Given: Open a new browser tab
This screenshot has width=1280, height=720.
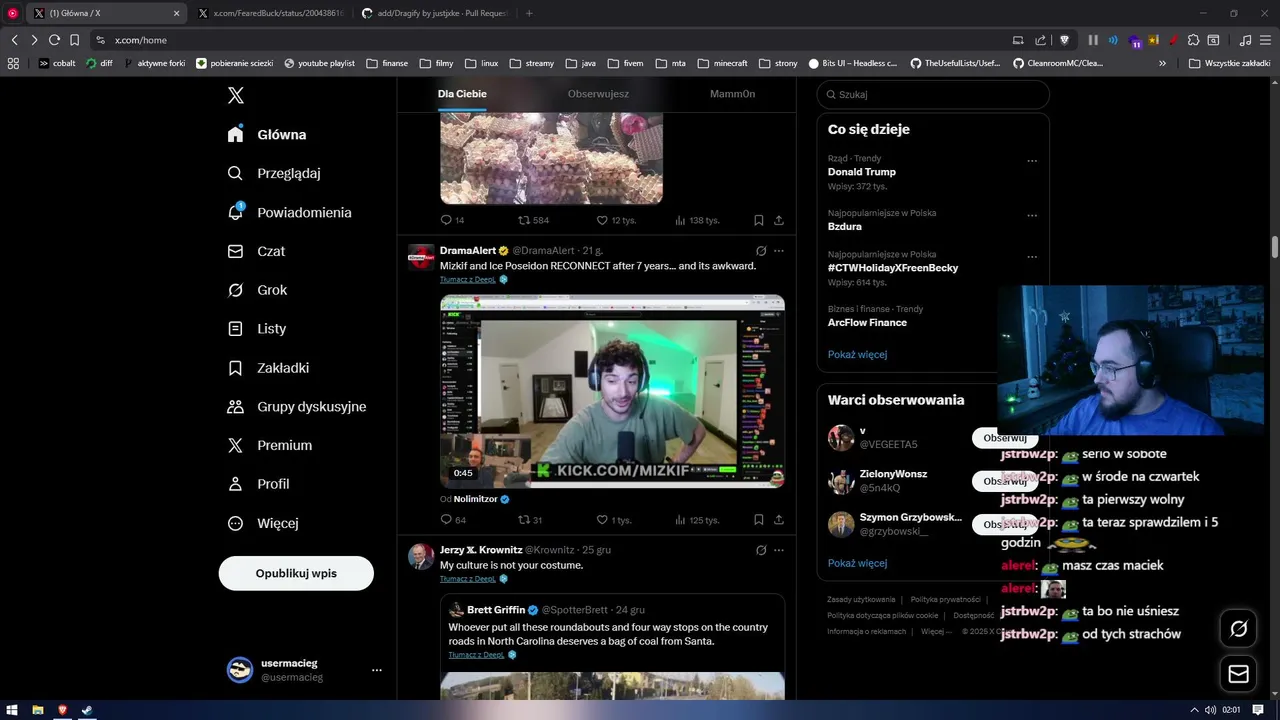Looking at the screenshot, I should pos(529,13).
